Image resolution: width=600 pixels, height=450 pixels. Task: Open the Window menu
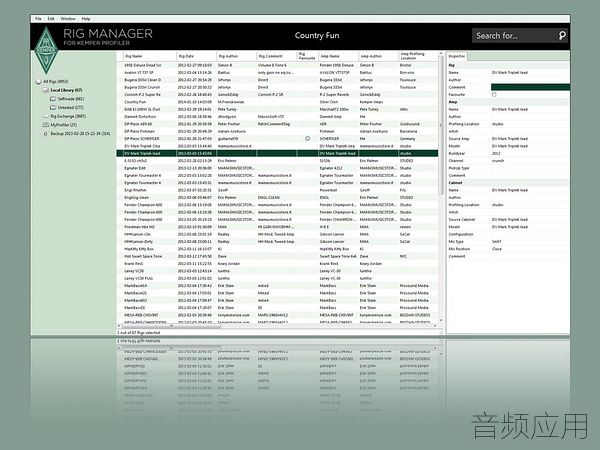point(68,18)
